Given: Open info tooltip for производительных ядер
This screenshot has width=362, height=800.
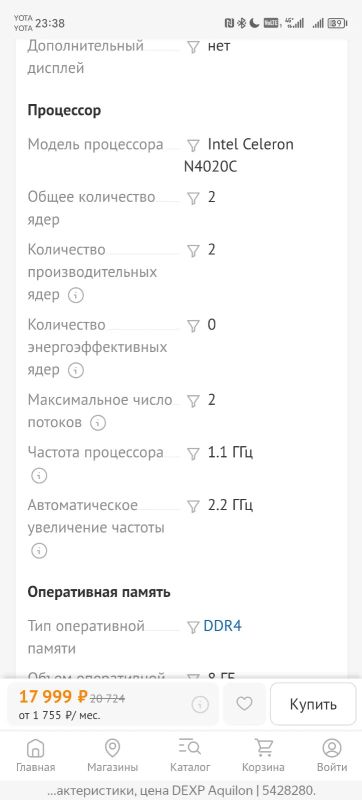Looking at the screenshot, I should tap(75, 295).
